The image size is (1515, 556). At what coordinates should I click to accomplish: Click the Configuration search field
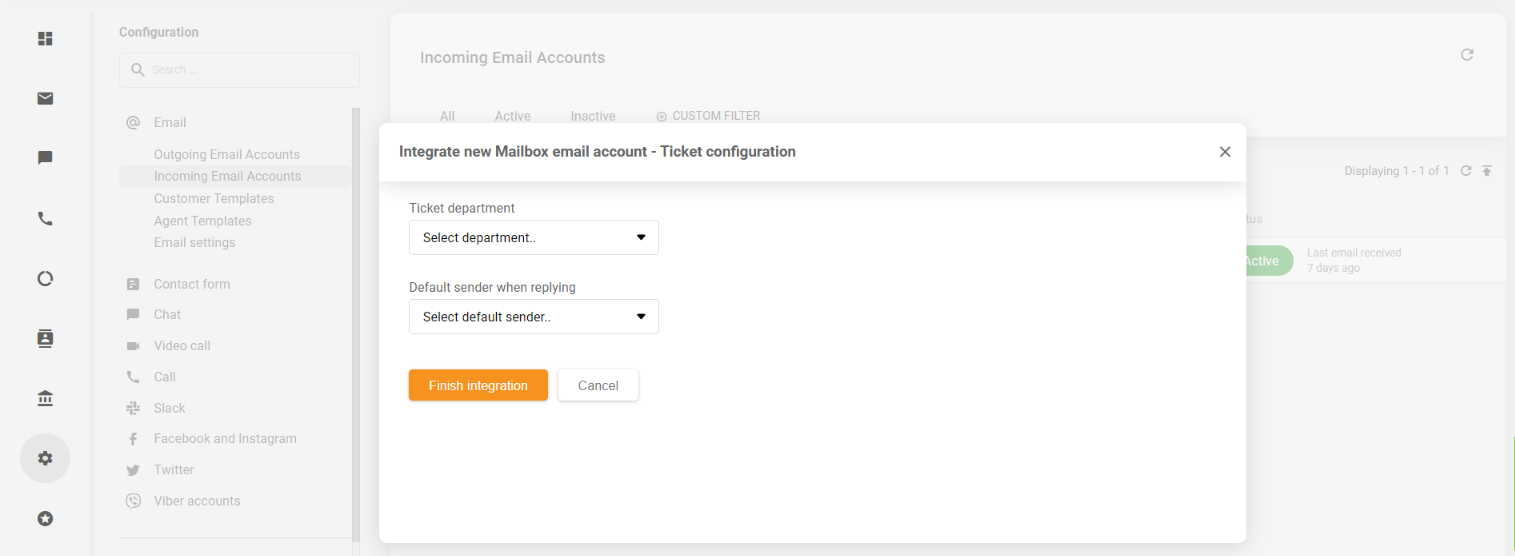coord(240,70)
